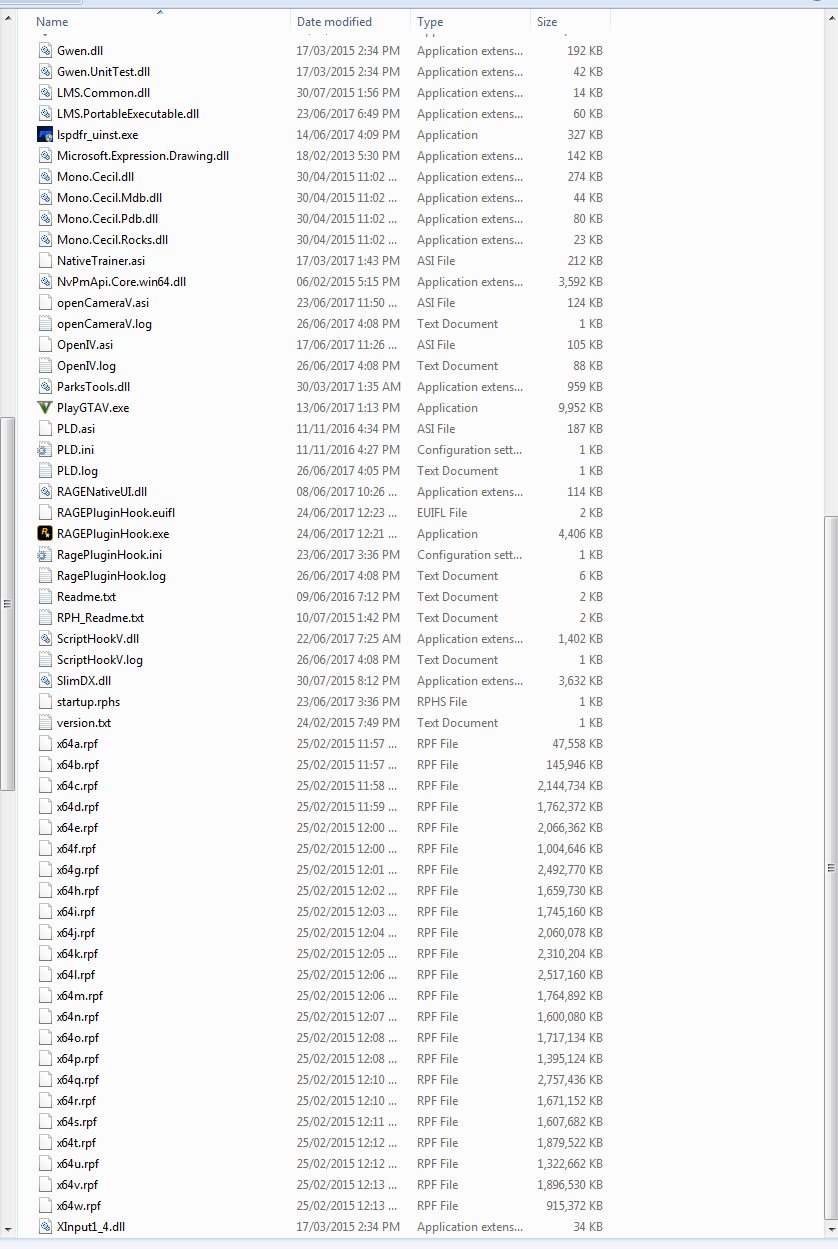
Task: Select the Mono.Cecil.Pdb.dll file name
Action: click(x=108, y=218)
